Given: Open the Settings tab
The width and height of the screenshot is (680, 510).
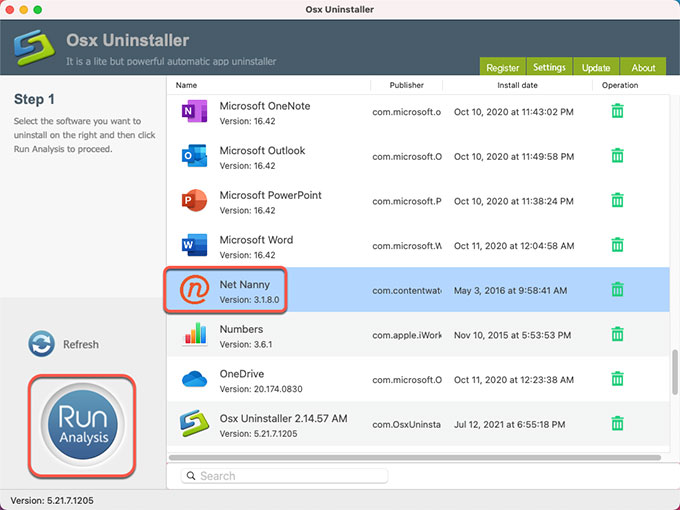Looking at the screenshot, I should pos(549,67).
